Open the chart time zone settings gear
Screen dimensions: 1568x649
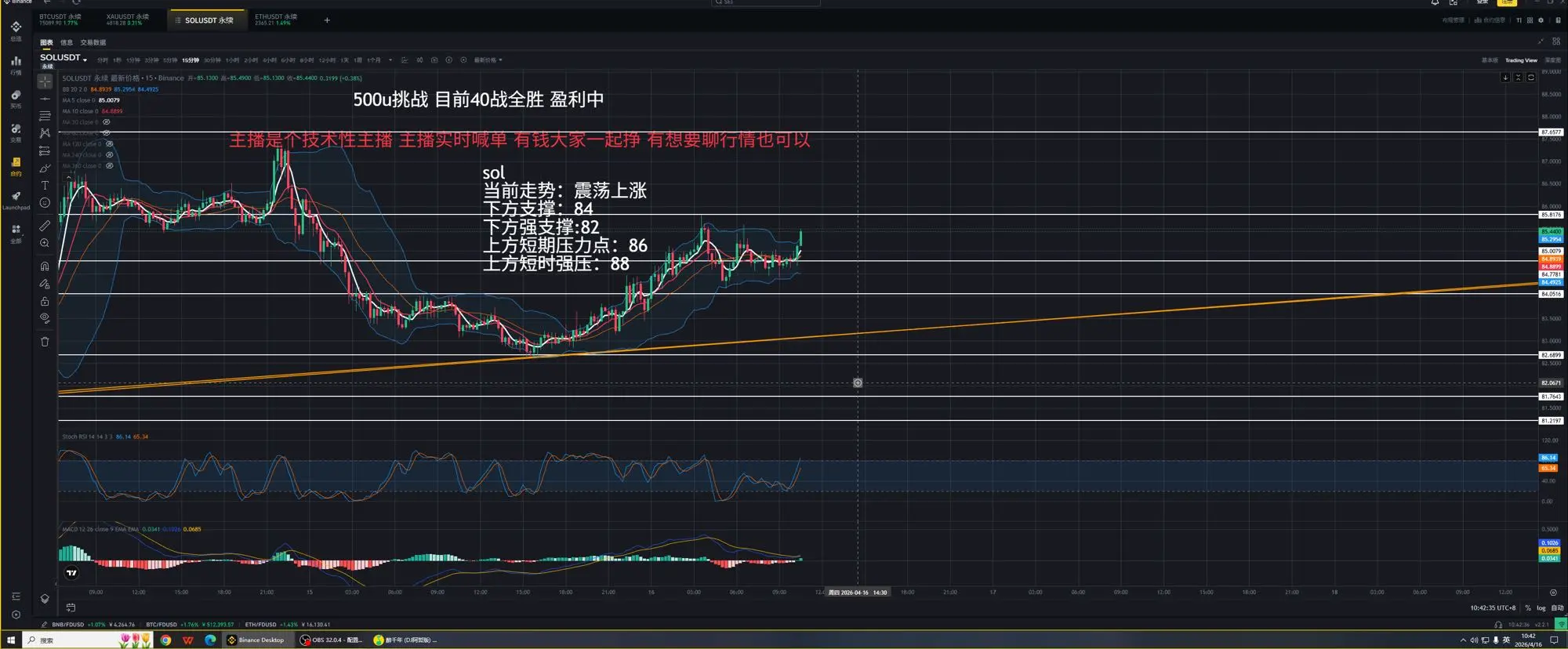[1553, 593]
